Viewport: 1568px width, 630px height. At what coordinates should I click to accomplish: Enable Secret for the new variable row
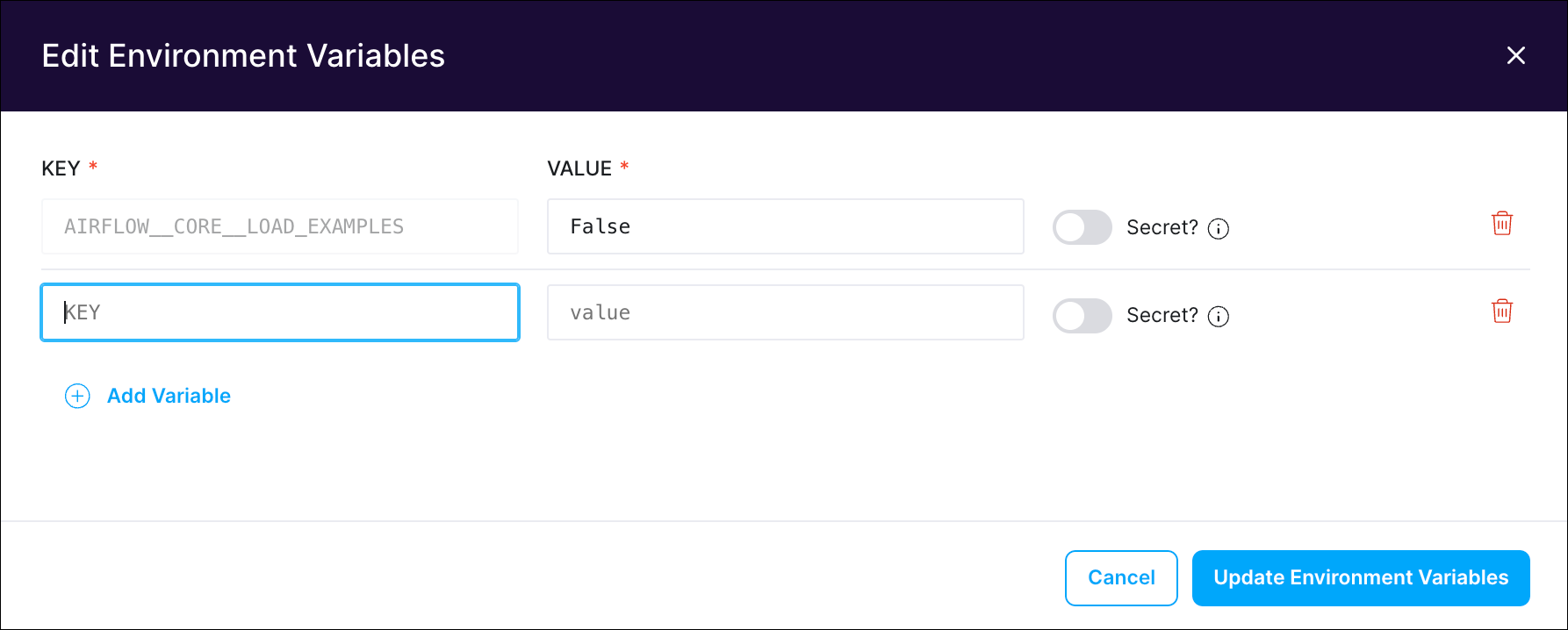click(x=1082, y=316)
